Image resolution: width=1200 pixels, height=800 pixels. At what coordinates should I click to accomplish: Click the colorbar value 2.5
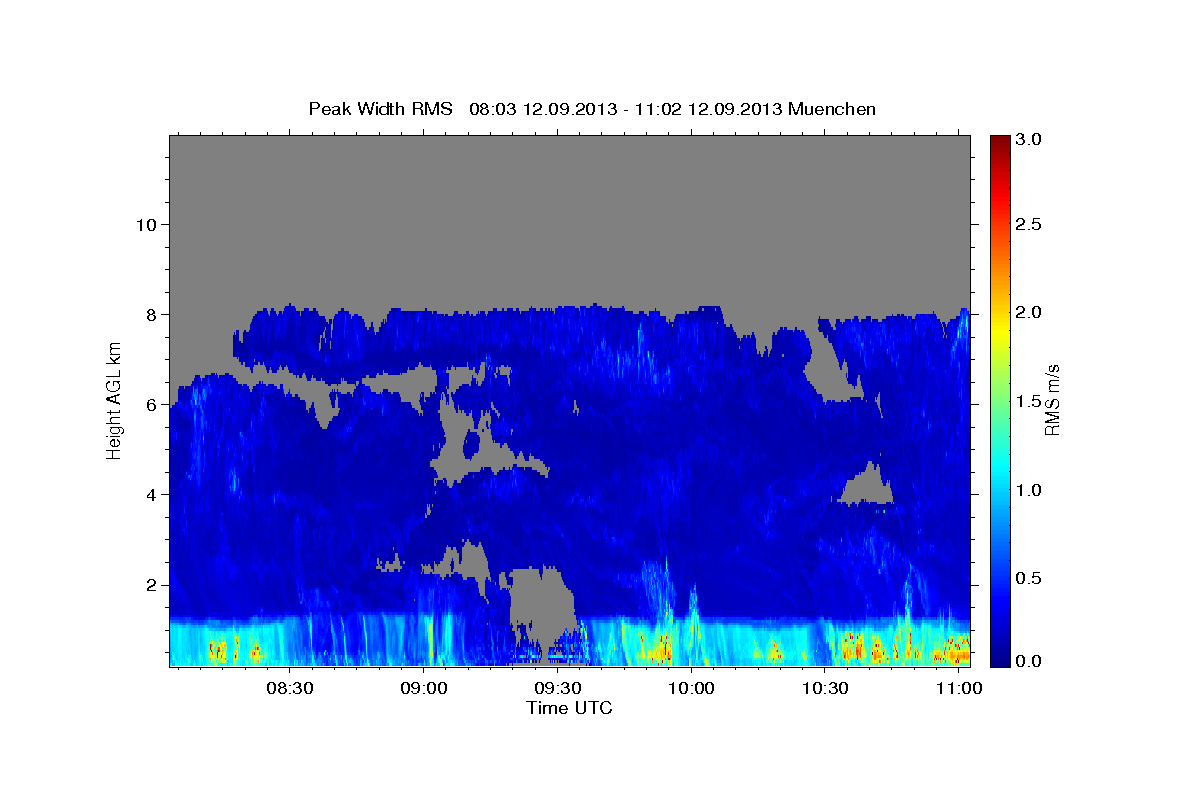point(1027,224)
